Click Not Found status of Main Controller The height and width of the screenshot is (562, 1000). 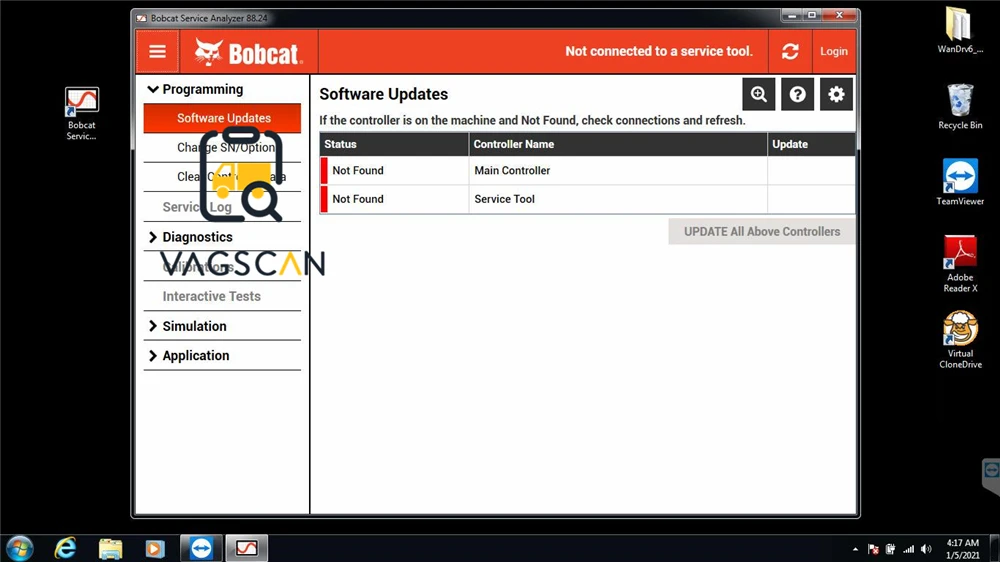[358, 170]
